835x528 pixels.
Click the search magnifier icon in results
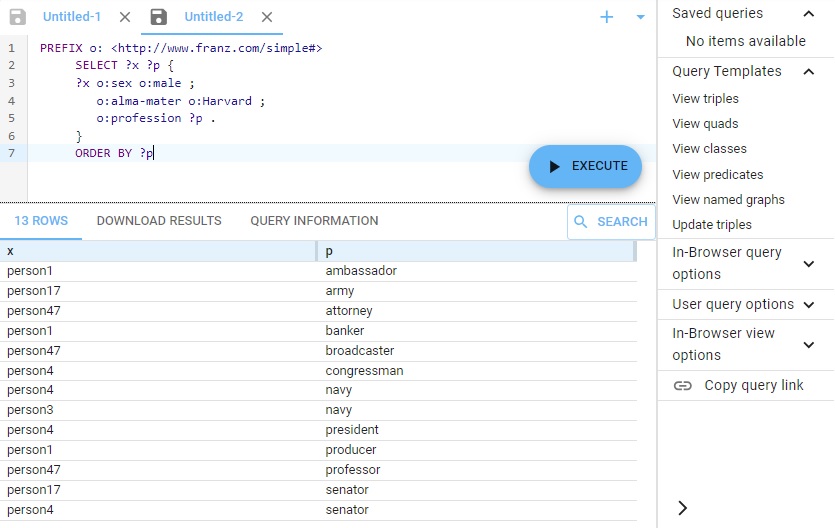click(x=581, y=222)
